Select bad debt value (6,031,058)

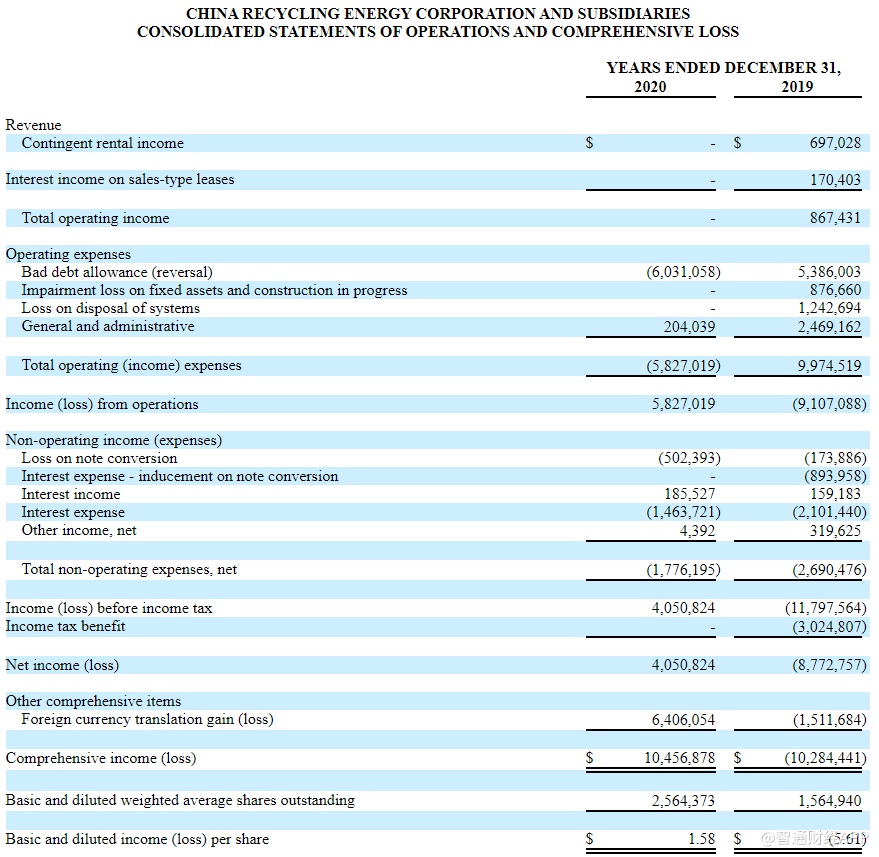pyautogui.click(x=683, y=272)
